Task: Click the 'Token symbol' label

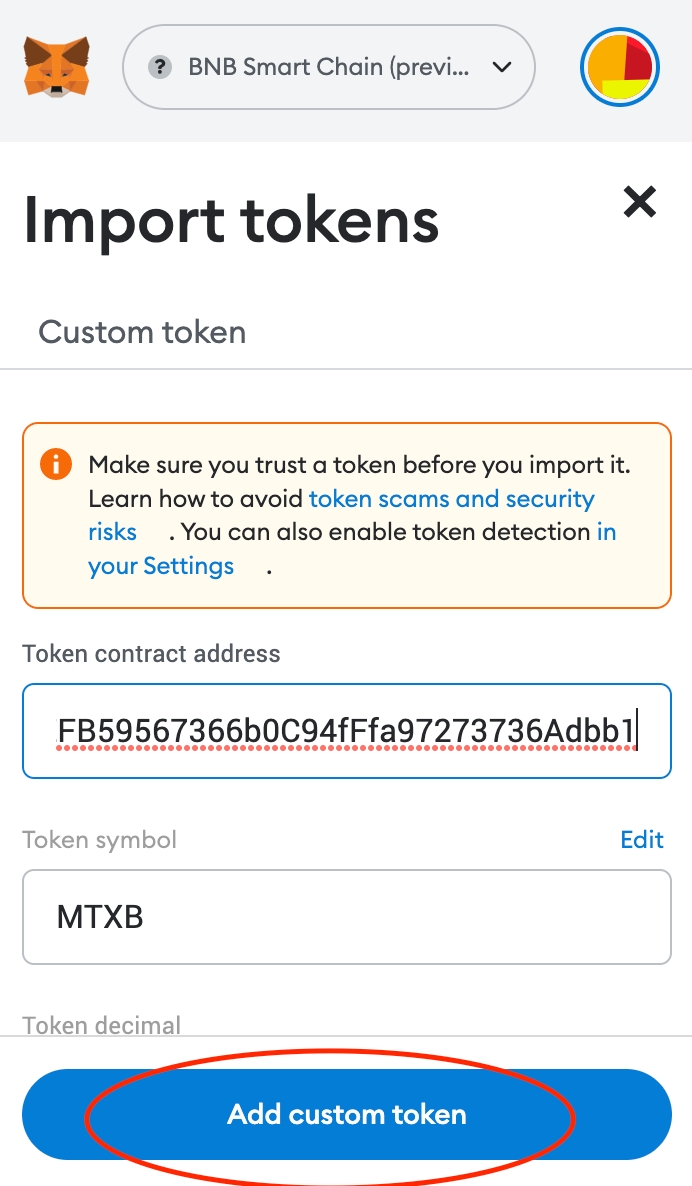Action: 99,839
